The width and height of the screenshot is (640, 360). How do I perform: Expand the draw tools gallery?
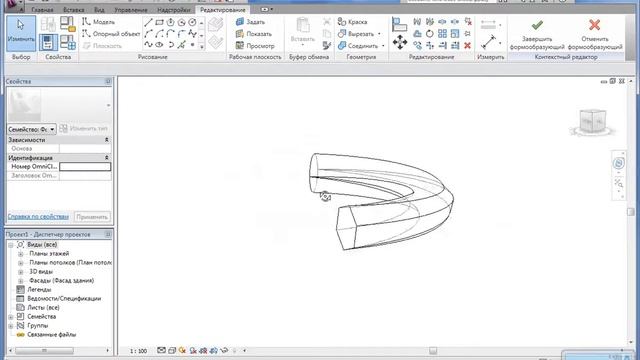(x=202, y=47)
